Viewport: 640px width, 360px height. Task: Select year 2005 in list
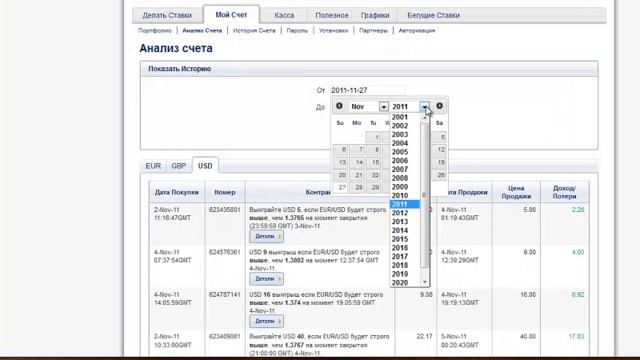[x=400, y=152]
